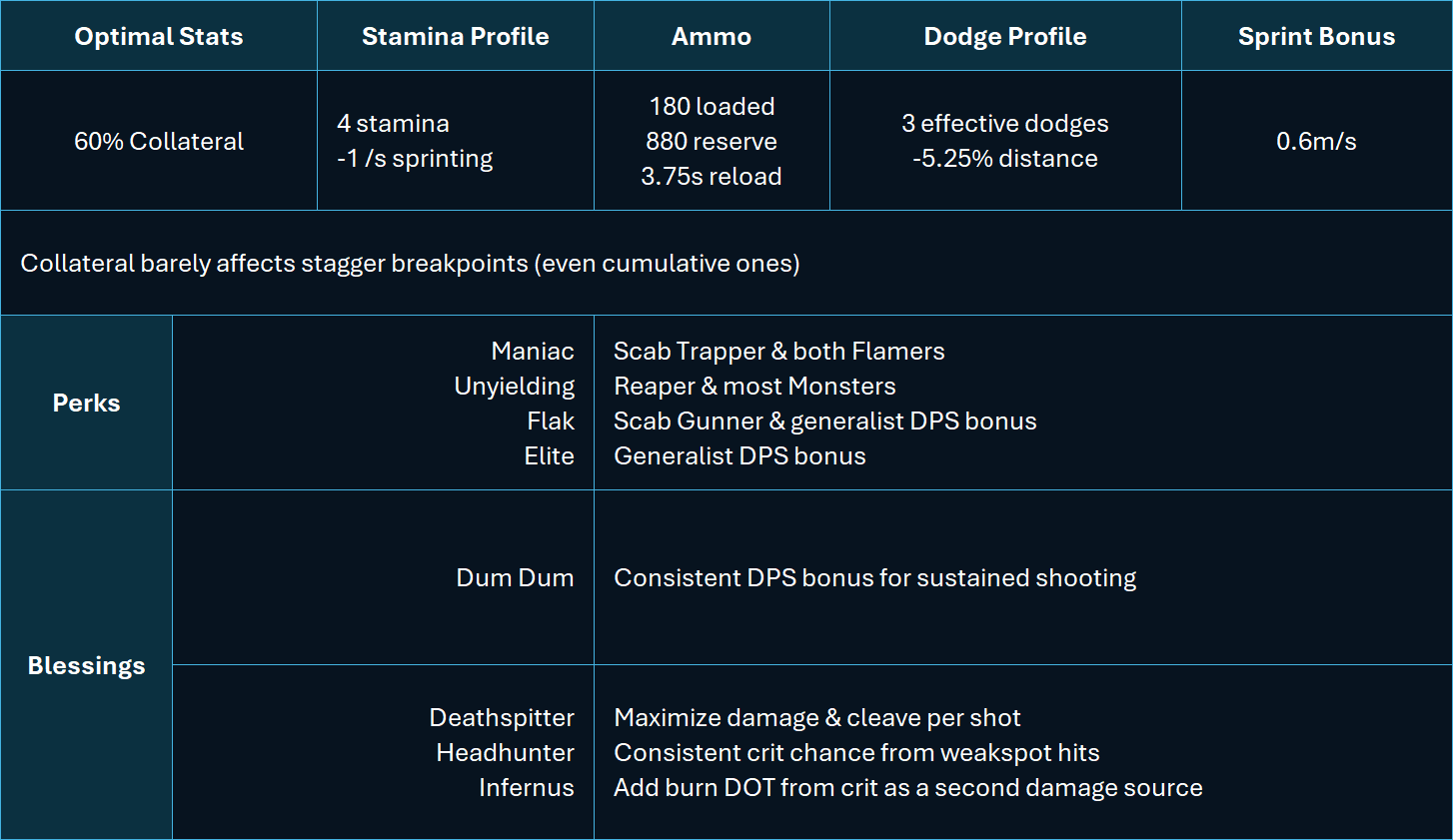This screenshot has height=840, width=1453.
Task: Click the Collateral stagger breakpoints note
Action: click(410, 263)
